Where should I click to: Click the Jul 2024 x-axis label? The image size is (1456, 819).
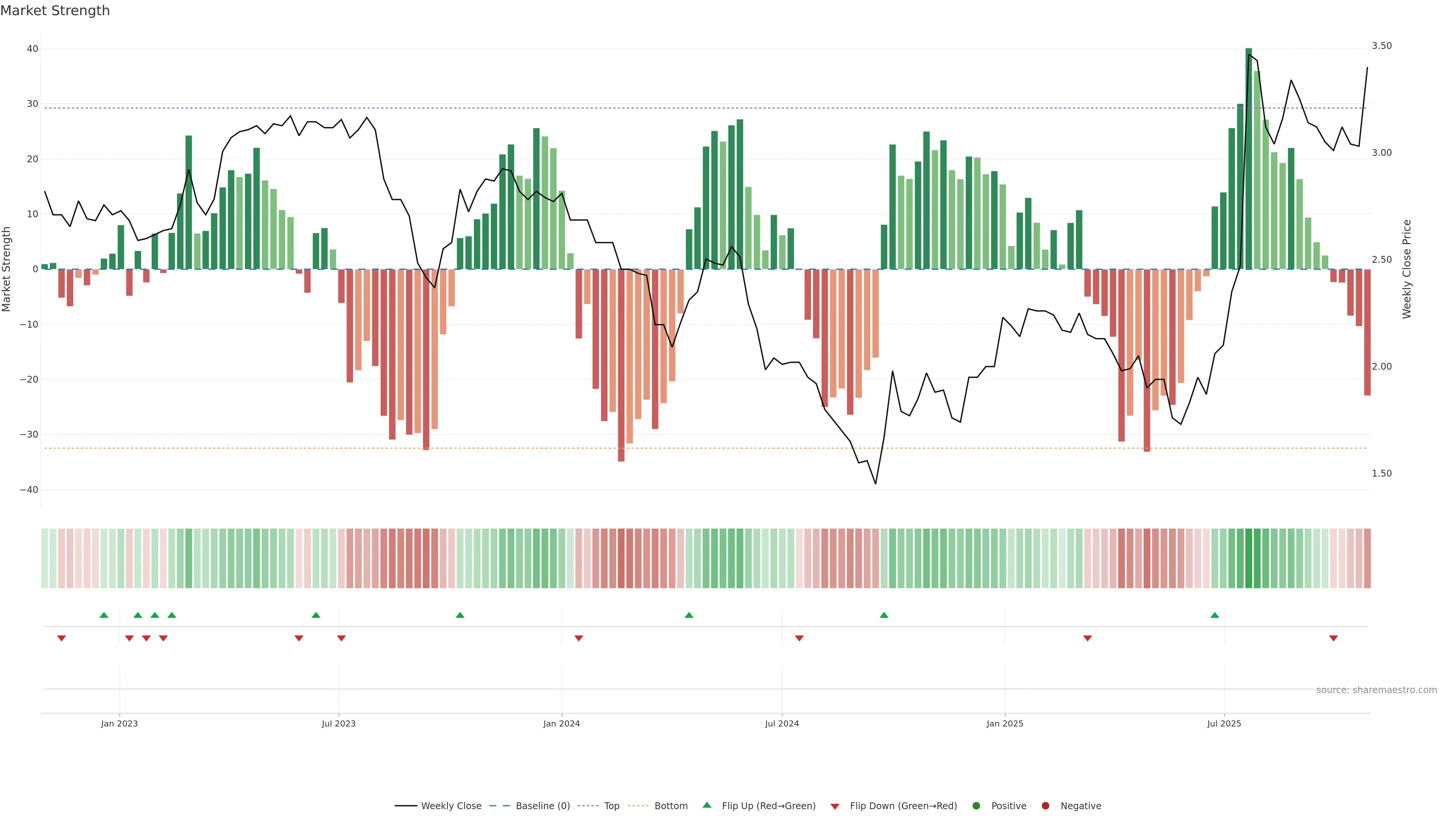pyautogui.click(x=782, y=723)
